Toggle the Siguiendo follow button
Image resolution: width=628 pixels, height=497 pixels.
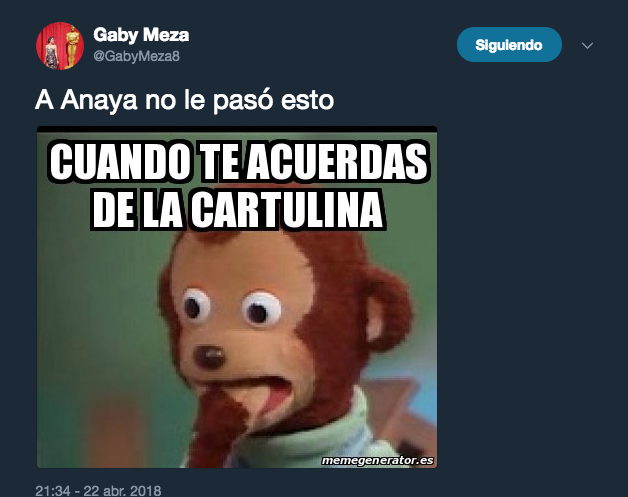(509, 45)
